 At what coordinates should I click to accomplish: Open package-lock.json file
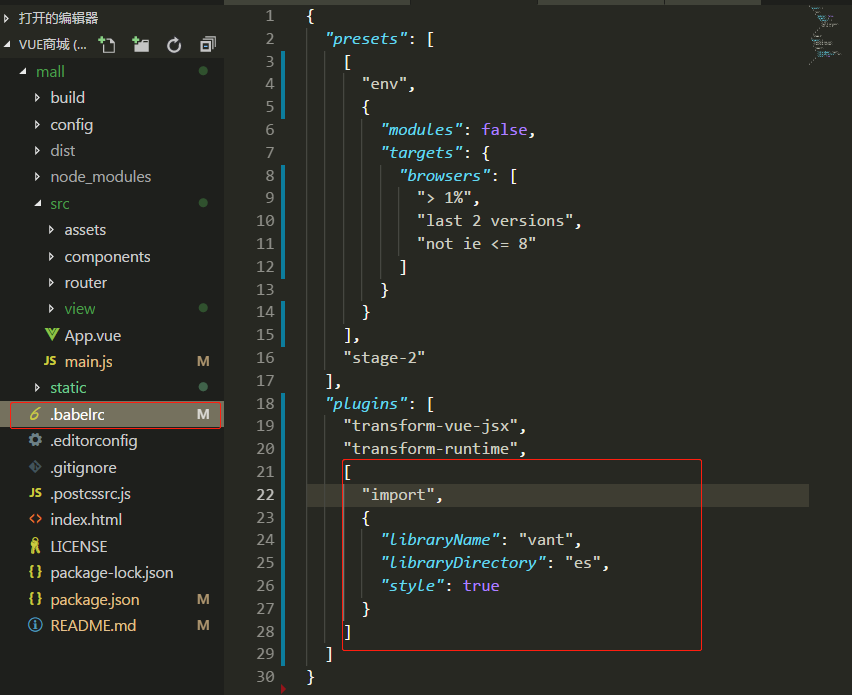(112, 573)
